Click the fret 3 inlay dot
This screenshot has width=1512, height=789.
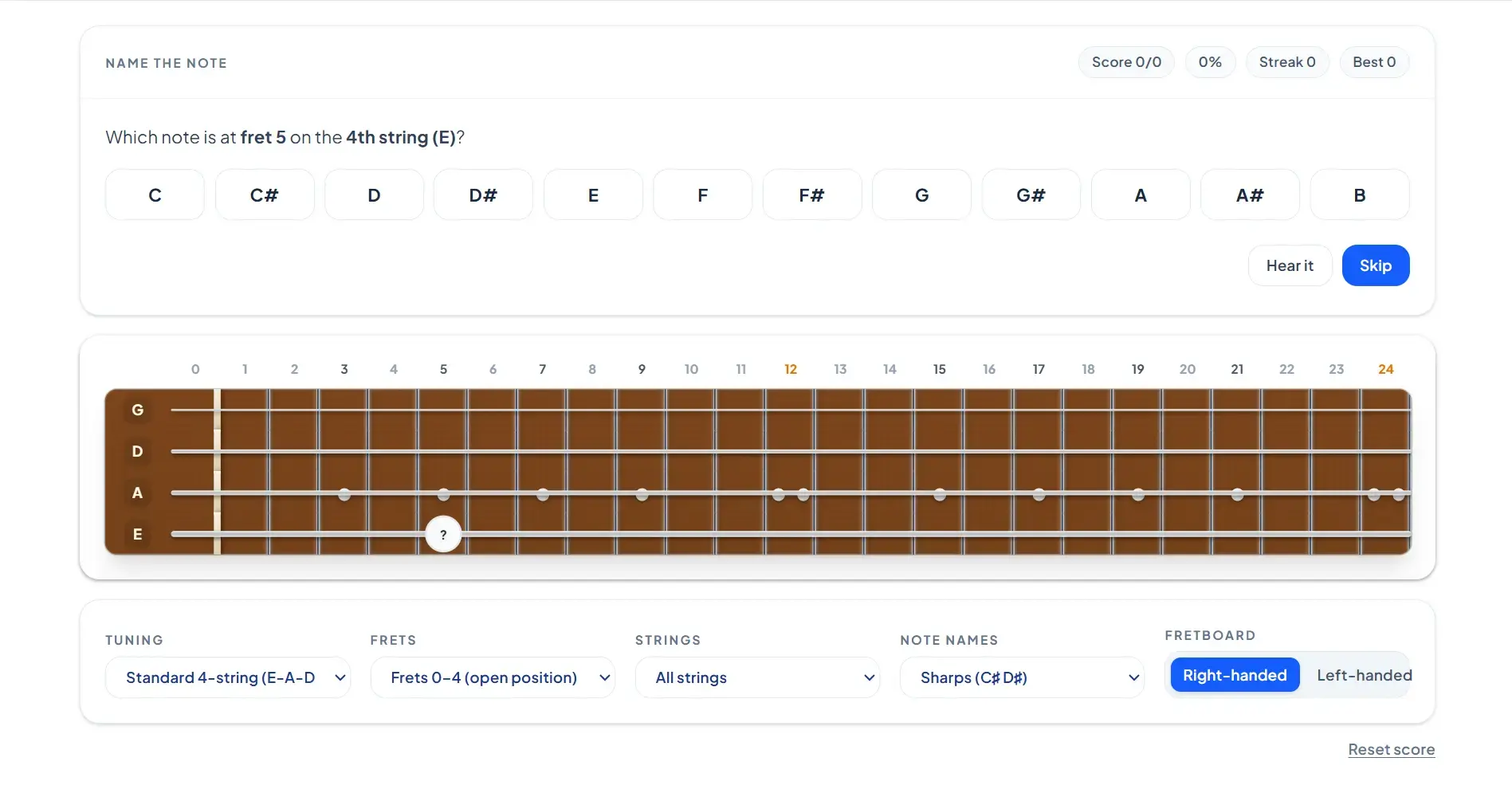tap(344, 495)
